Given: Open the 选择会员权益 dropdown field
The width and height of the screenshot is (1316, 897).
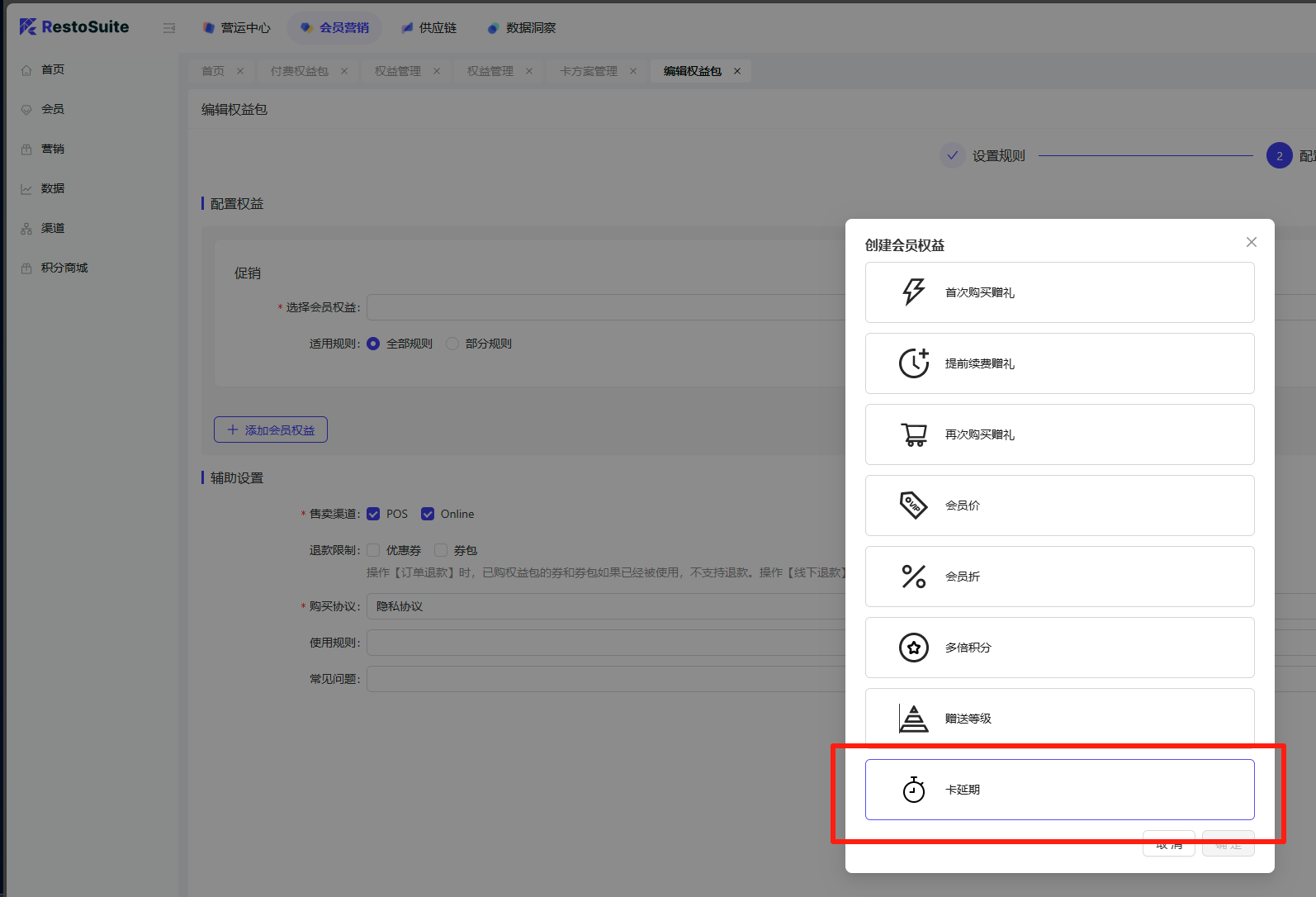Looking at the screenshot, I should tap(607, 307).
